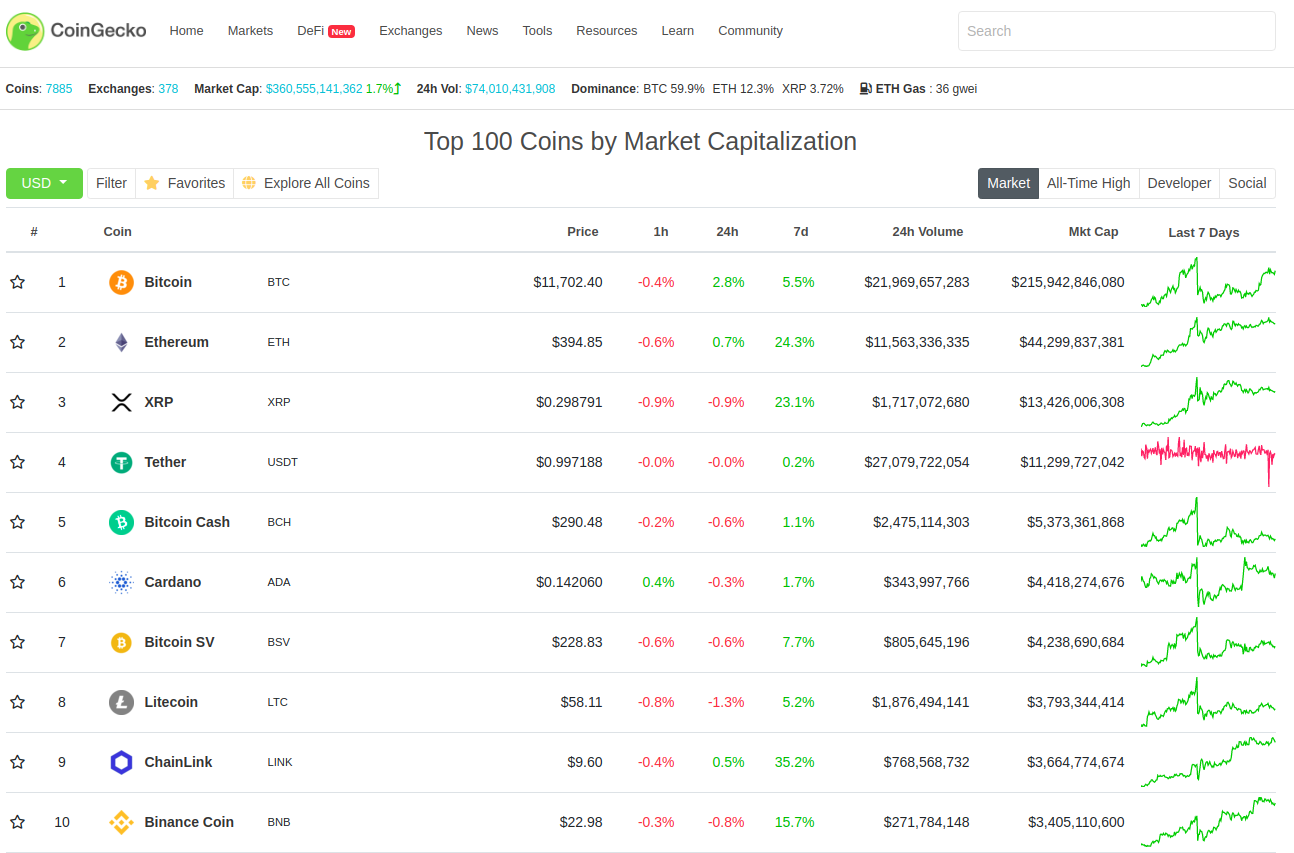Click Litecoin's price $58.11

pyautogui.click(x=581, y=702)
